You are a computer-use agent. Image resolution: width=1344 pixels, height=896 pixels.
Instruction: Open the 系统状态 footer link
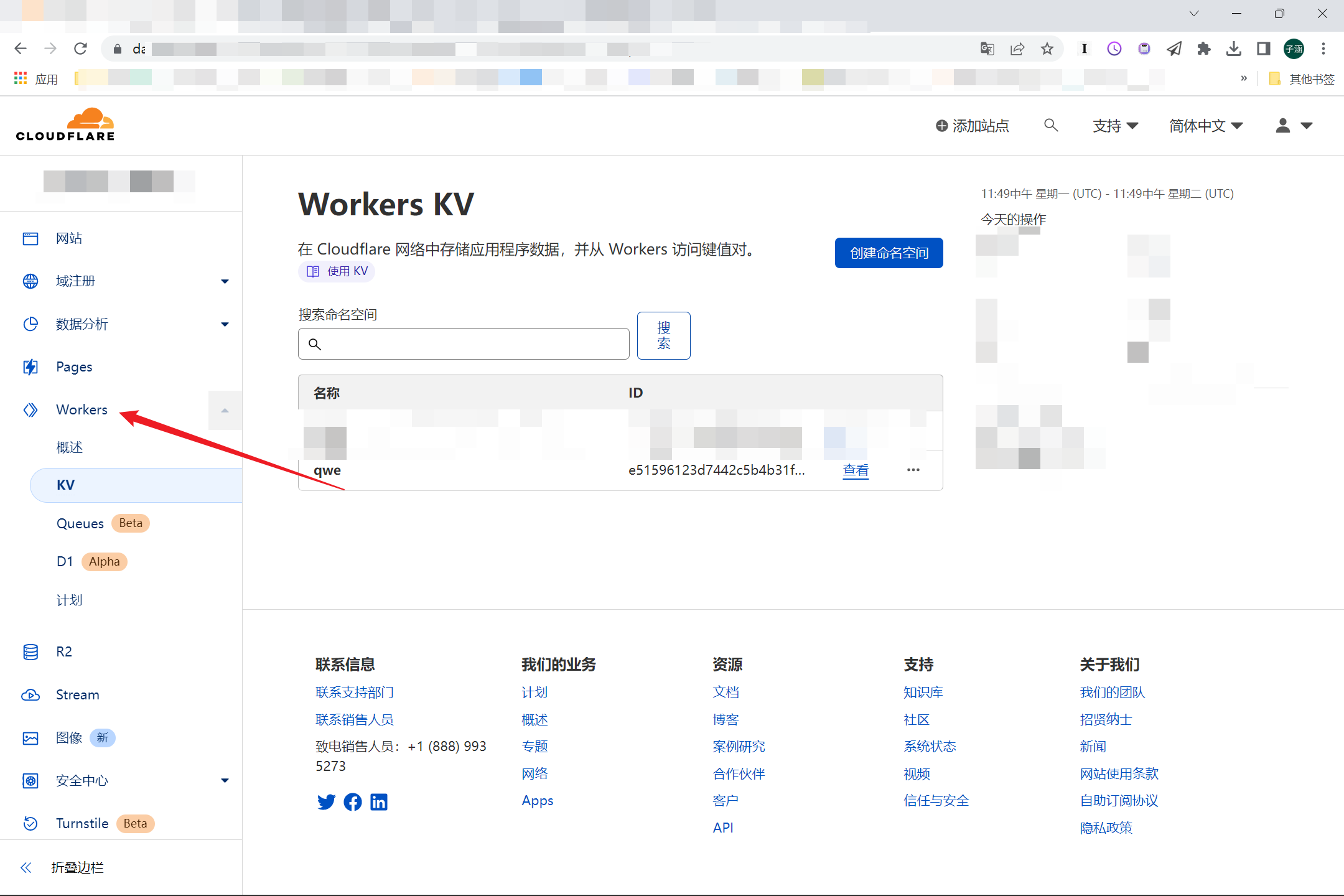pos(930,747)
